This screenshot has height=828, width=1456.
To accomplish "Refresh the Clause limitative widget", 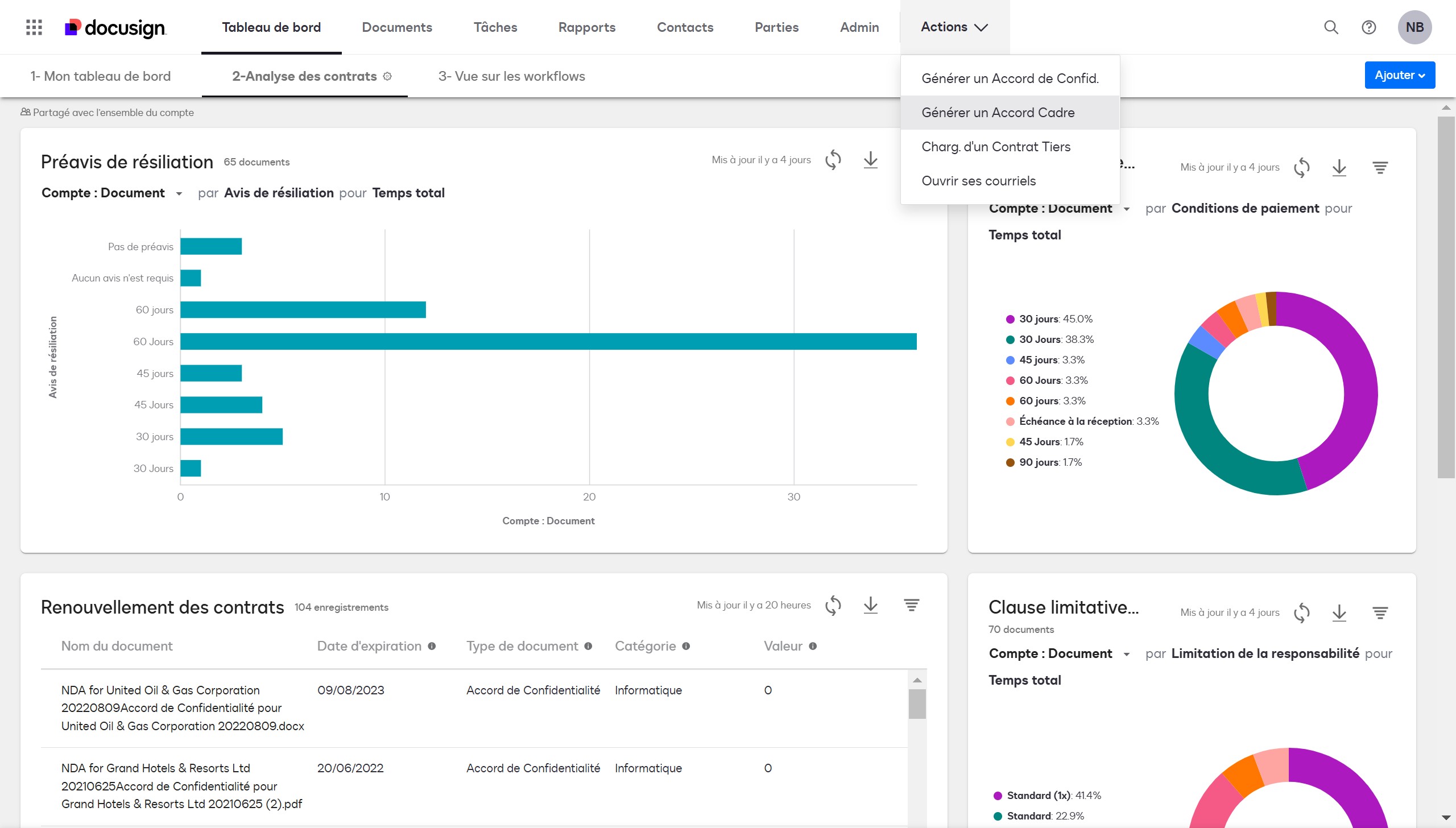I will coord(1302,613).
